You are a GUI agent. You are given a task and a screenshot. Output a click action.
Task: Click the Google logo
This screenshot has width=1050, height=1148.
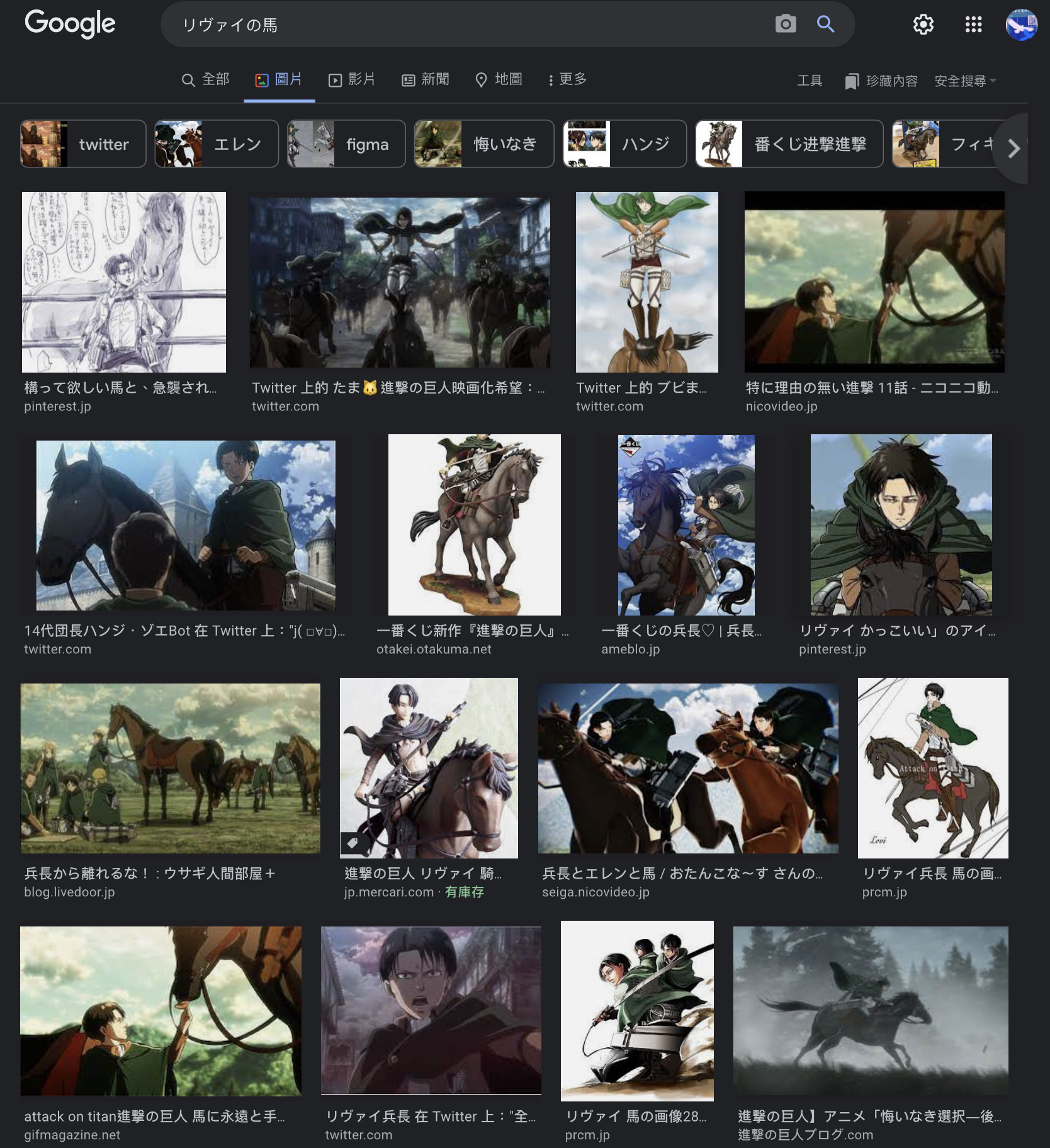click(x=70, y=23)
